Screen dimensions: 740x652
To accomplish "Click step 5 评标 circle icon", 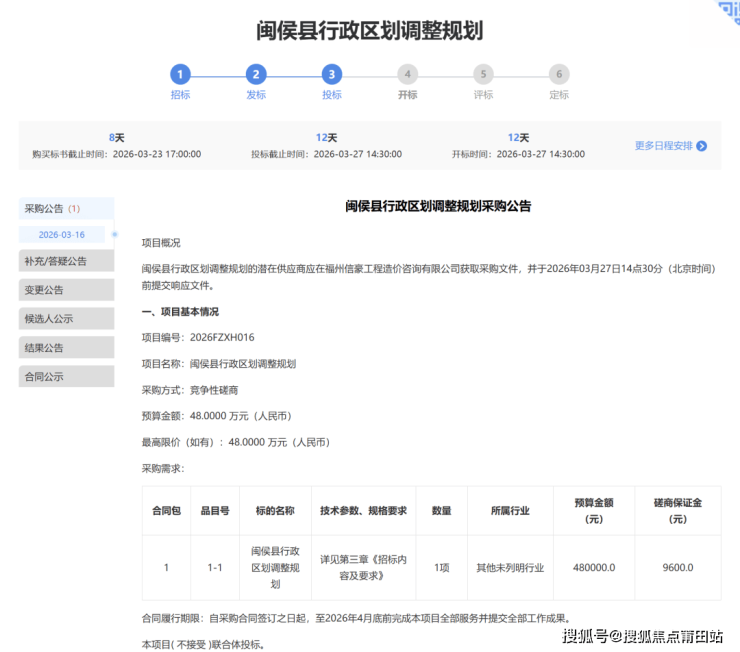I will [483, 74].
